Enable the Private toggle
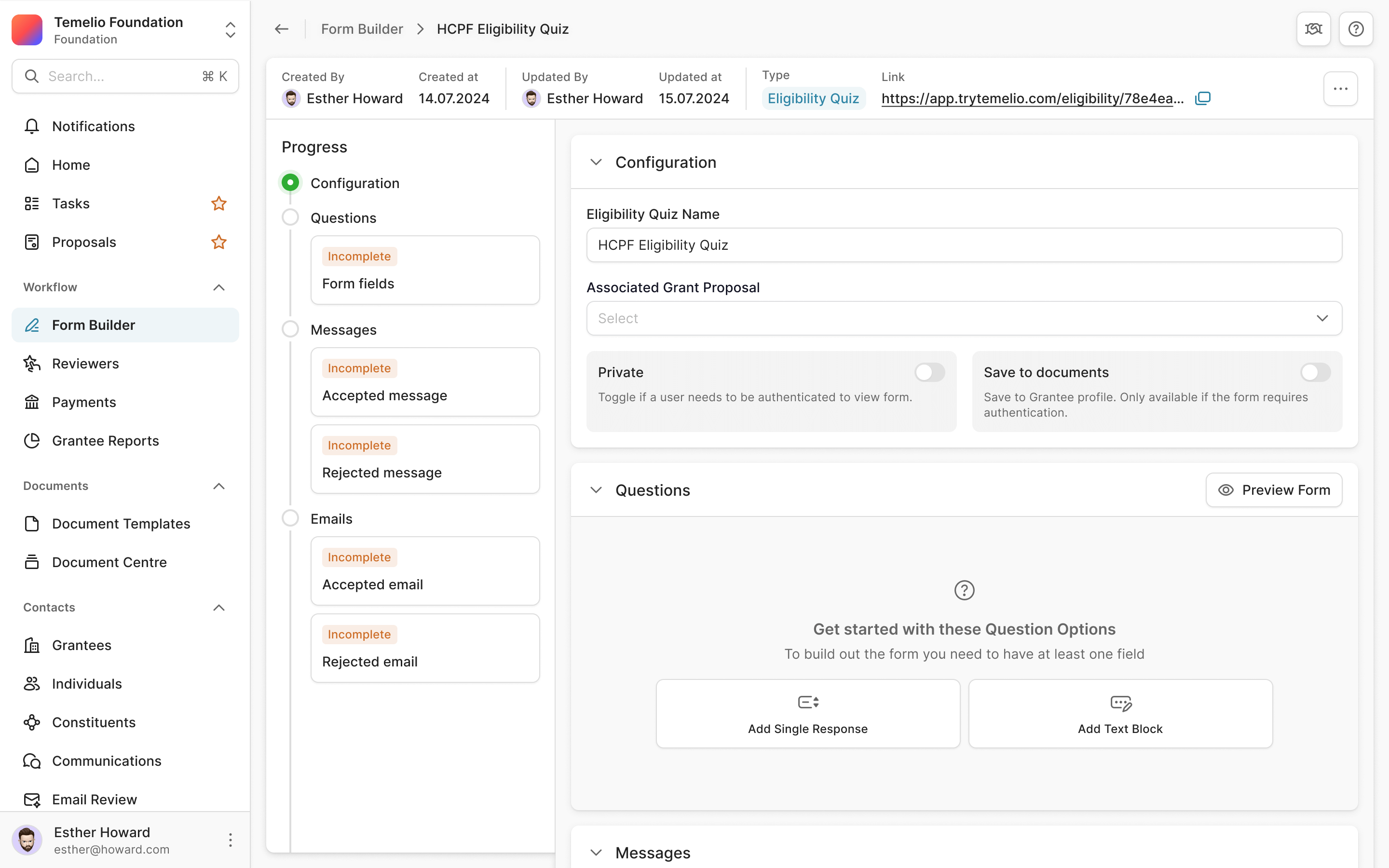Image resolution: width=1389 pixels, height=868 pixels. (929, 372)
